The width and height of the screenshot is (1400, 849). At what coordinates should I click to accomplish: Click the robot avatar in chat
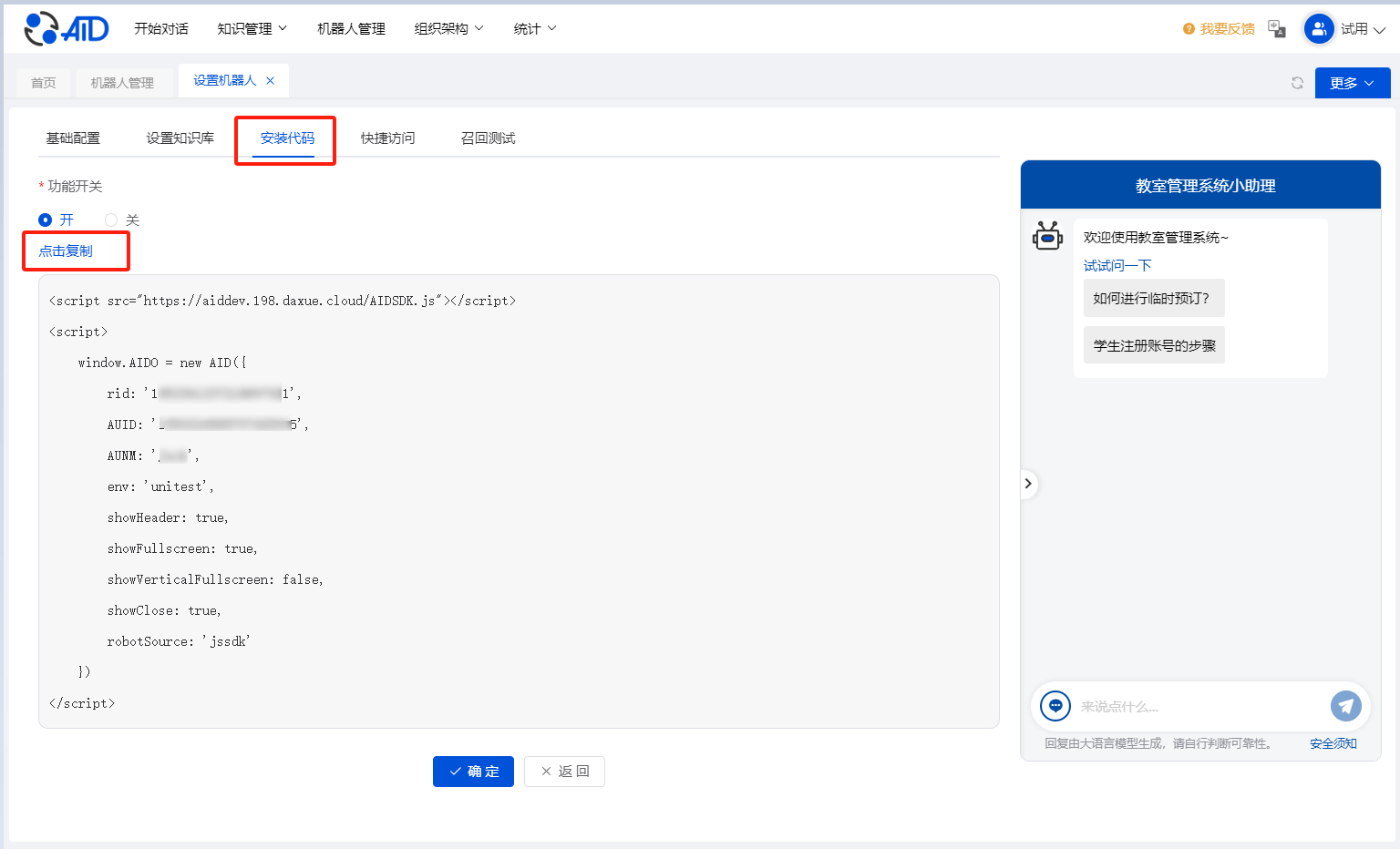tap(1047, 236)
